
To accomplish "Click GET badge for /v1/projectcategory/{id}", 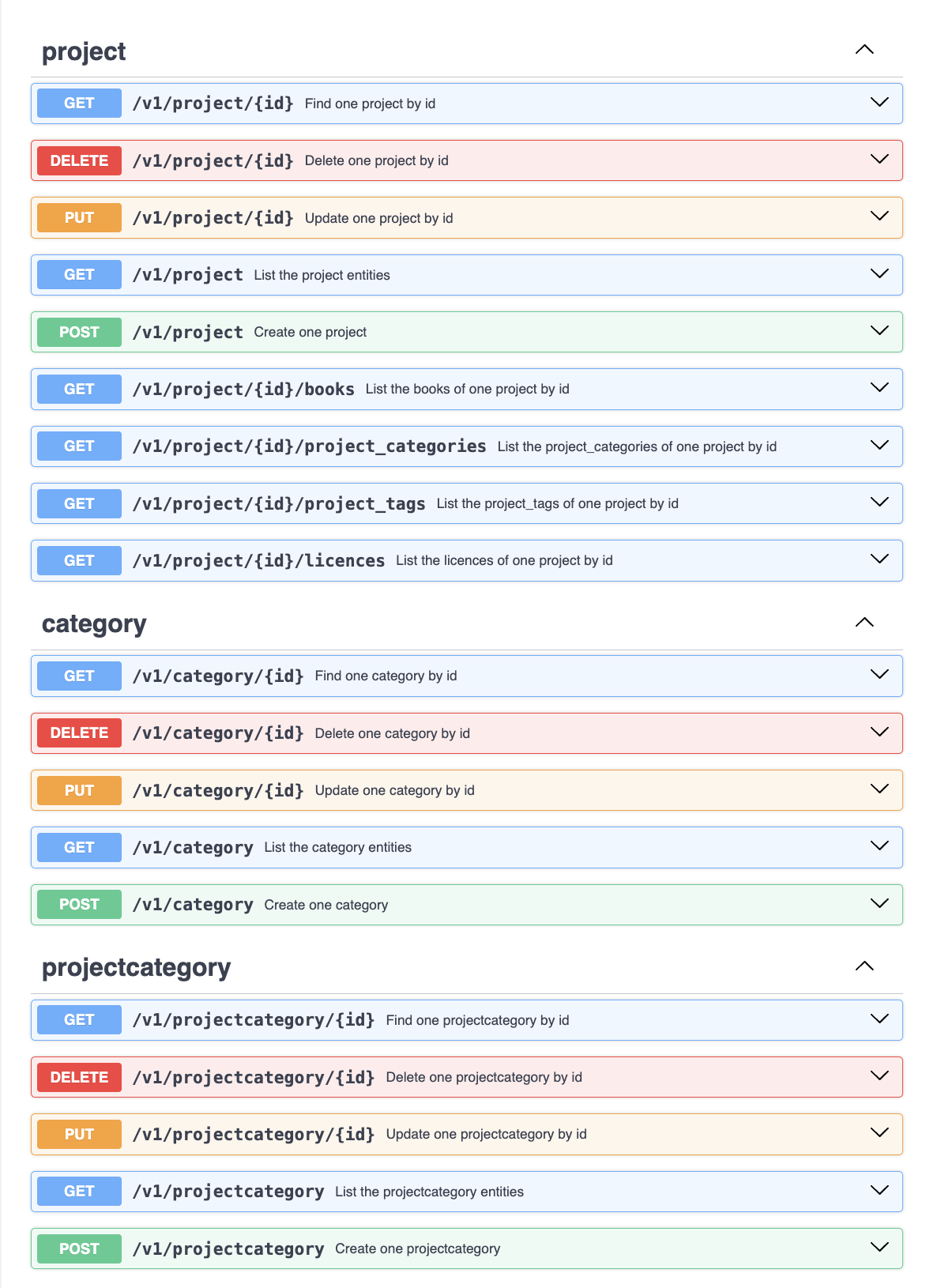I will 79,1020.
